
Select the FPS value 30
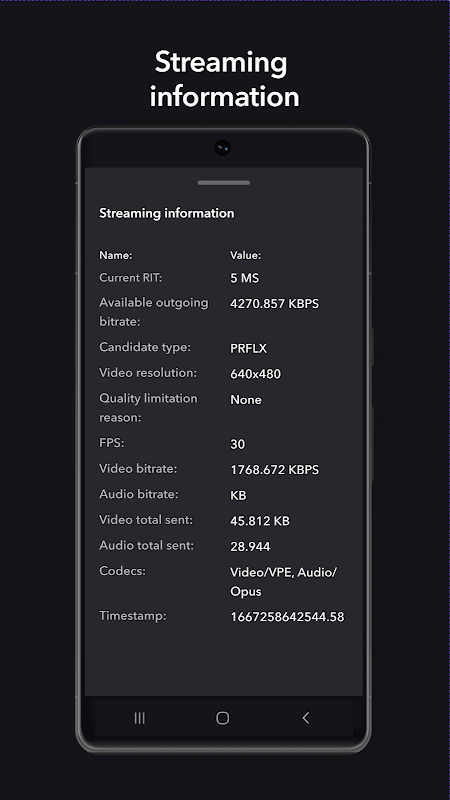[x=238, y=444]
